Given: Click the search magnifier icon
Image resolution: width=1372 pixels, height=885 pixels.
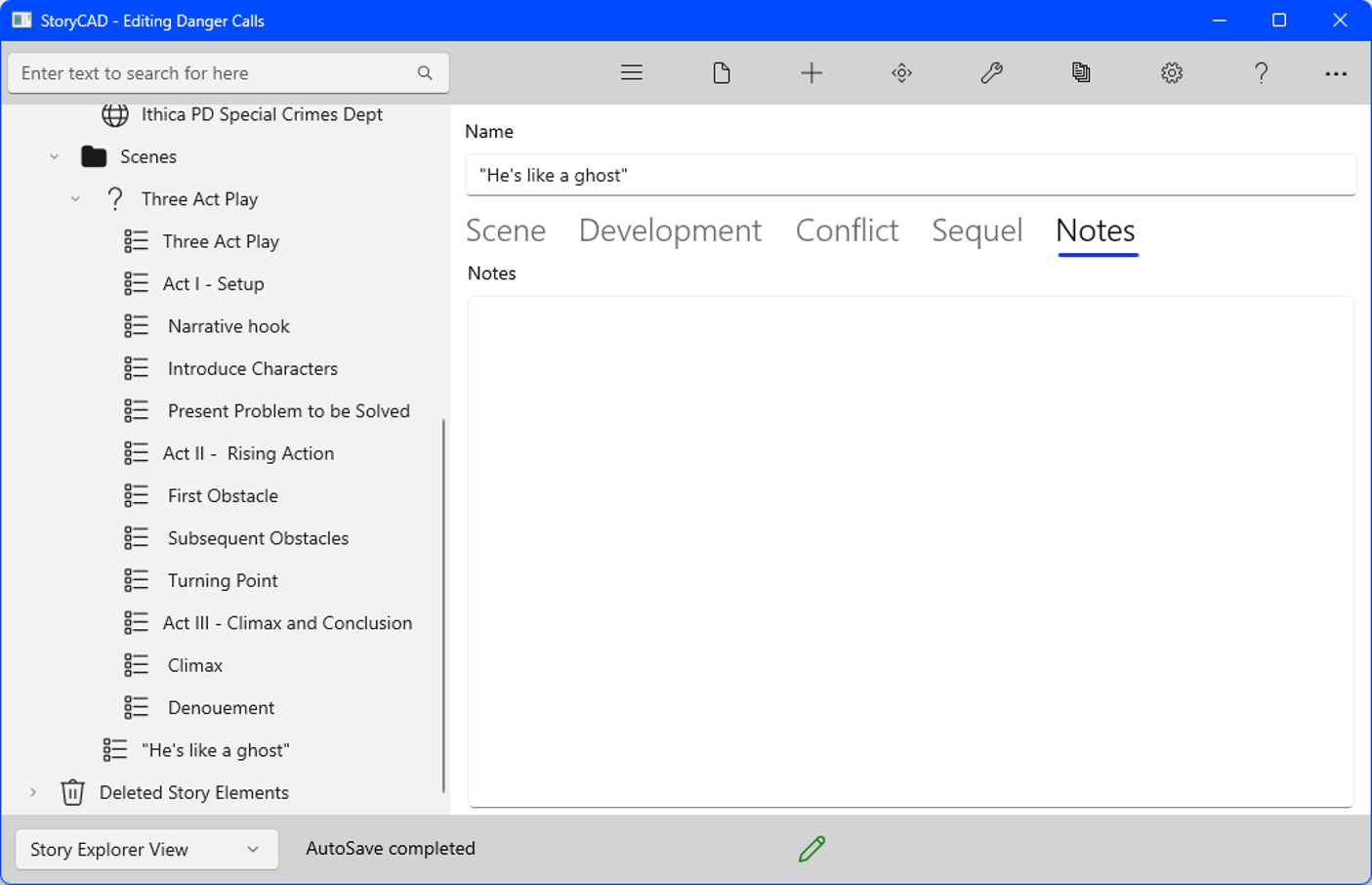Looking at the screenshot, I should tap(425, 73).
